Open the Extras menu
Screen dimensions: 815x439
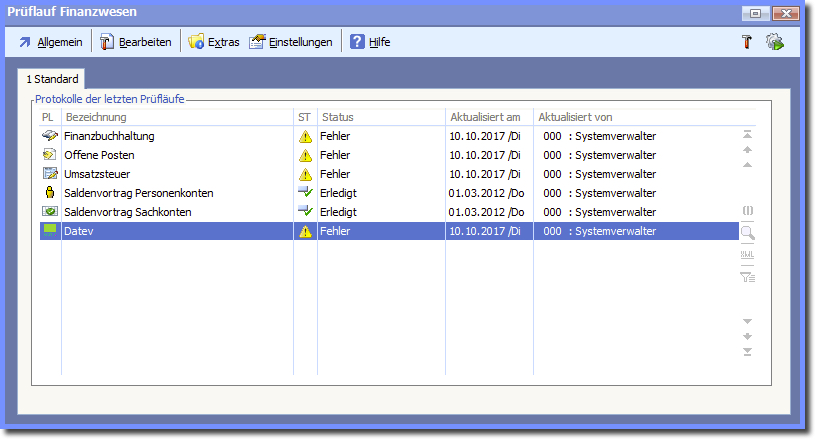pyautogui.click(x=214, y=42)
